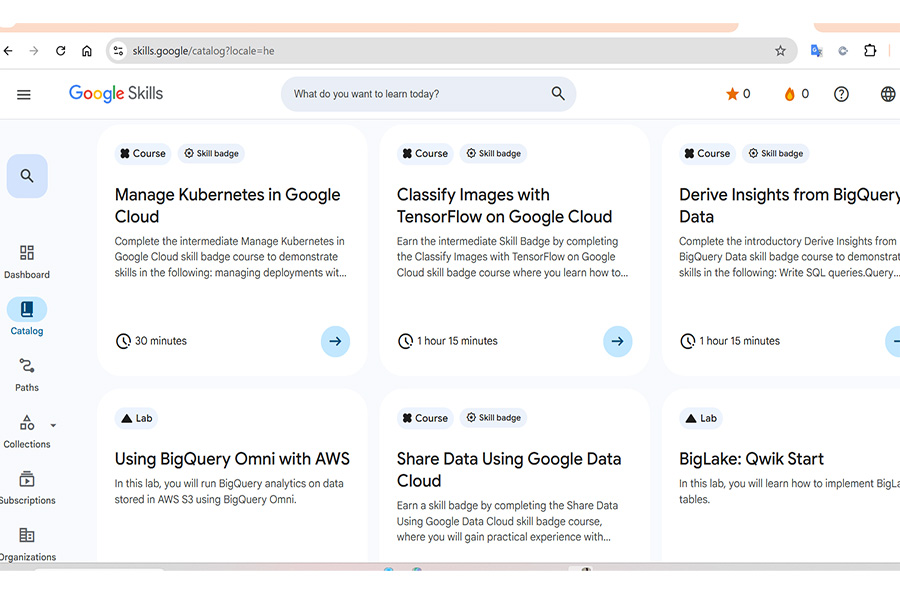Click Google Translate icon in toolbar
900x600 pixels.
(816, 51)
